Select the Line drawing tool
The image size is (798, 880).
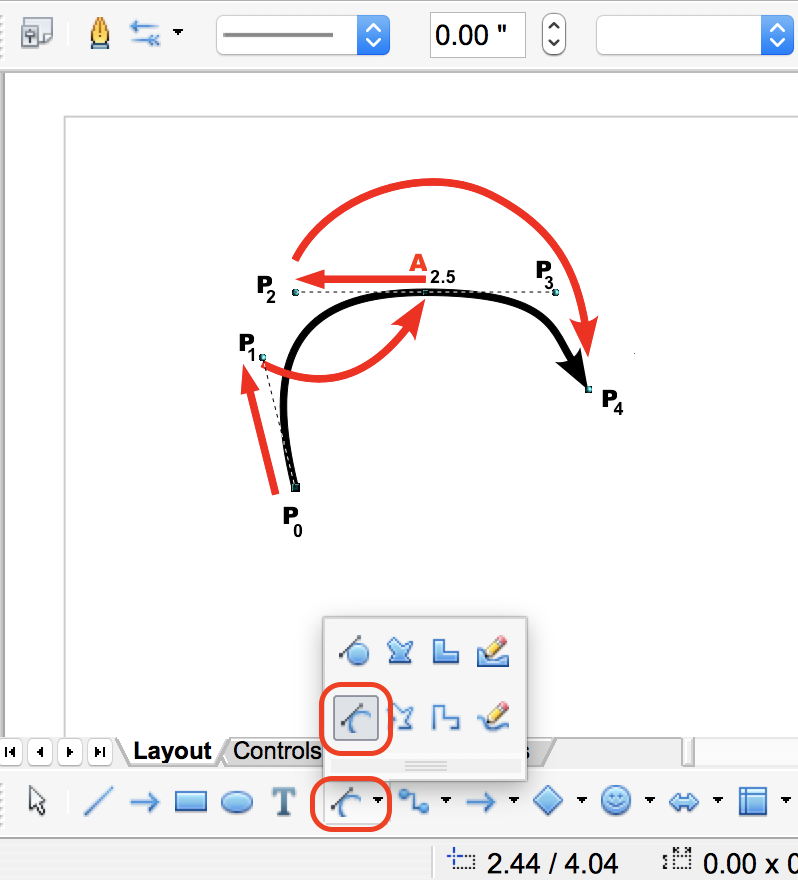(x=98, y=801)
